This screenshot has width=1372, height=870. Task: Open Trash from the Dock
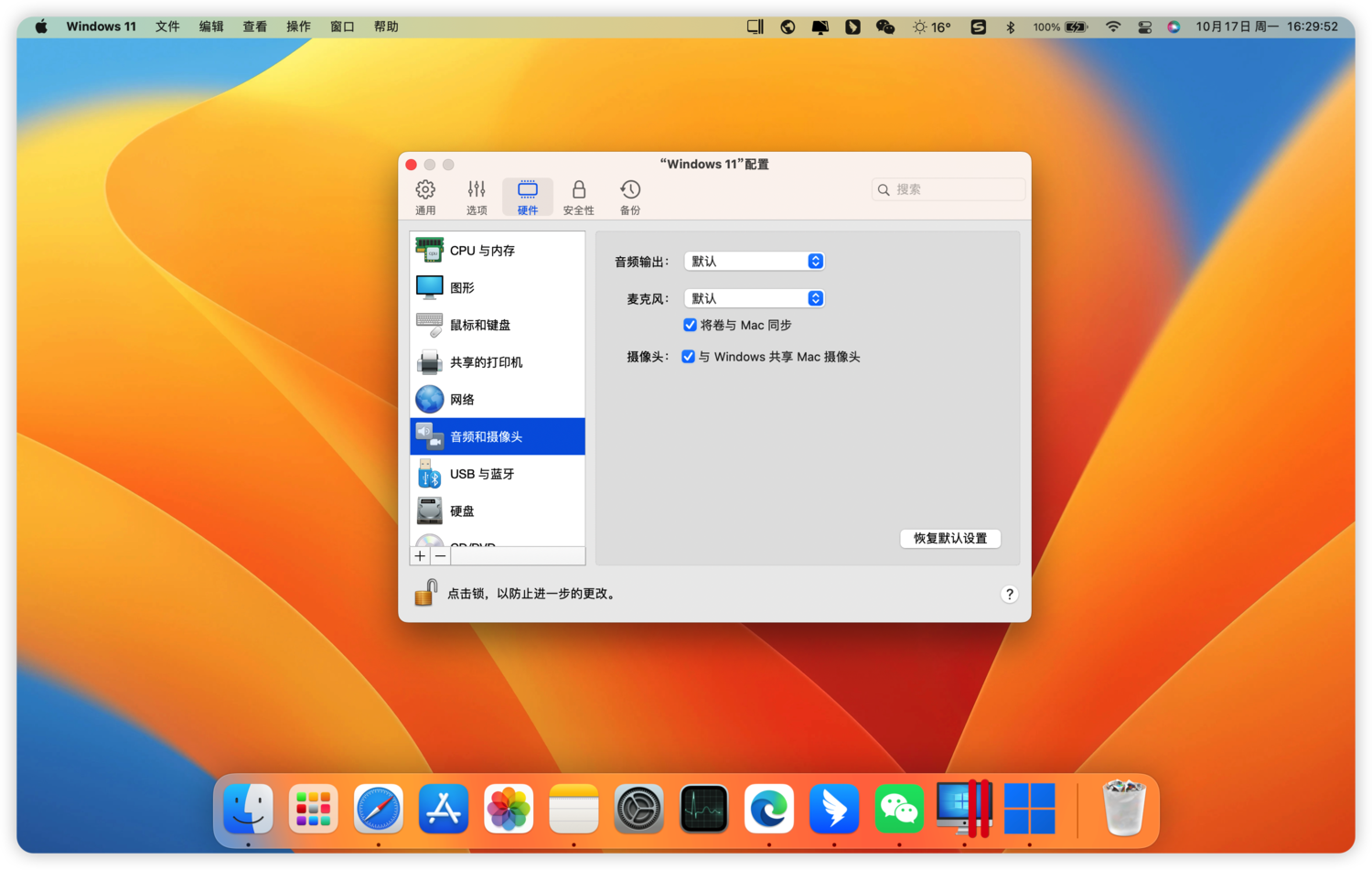coord(1124,809)
